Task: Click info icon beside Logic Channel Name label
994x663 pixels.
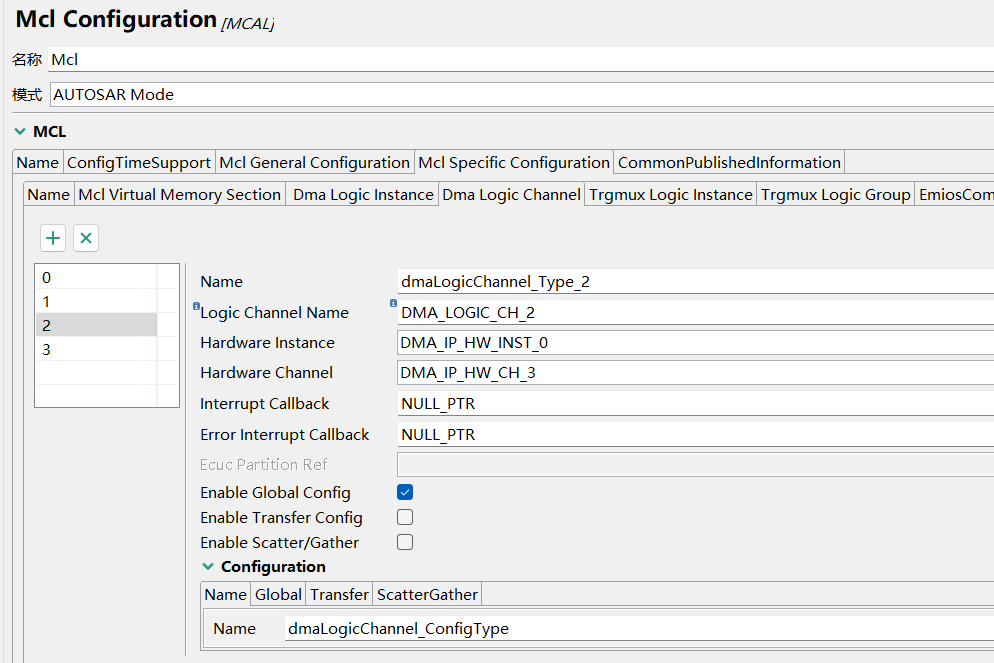Action: point(196,306)
